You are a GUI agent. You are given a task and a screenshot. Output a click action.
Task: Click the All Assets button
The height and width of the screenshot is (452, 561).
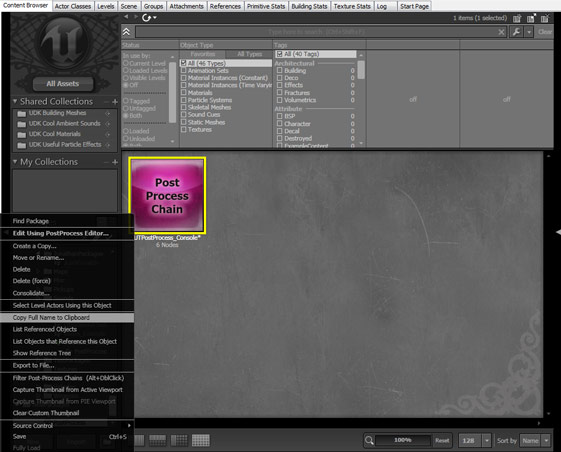(x=63, y=84)
